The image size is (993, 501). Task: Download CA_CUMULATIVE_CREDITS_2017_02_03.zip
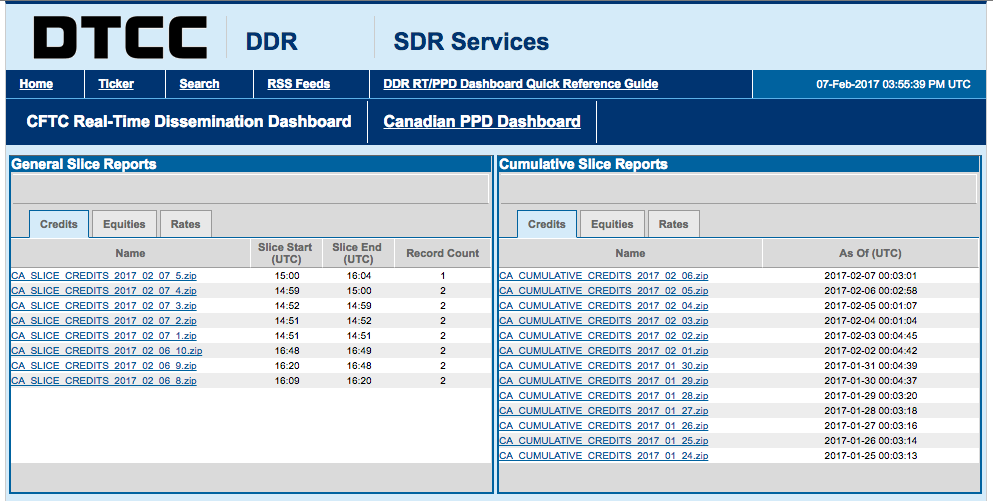(x=604, y=321)
